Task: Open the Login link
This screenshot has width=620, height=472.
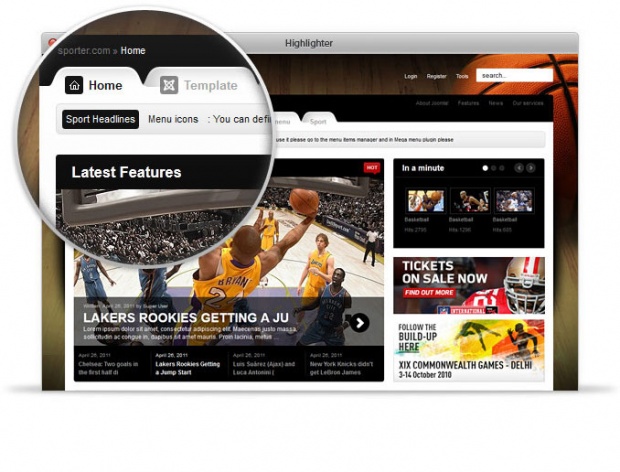Action: point(410,76)
